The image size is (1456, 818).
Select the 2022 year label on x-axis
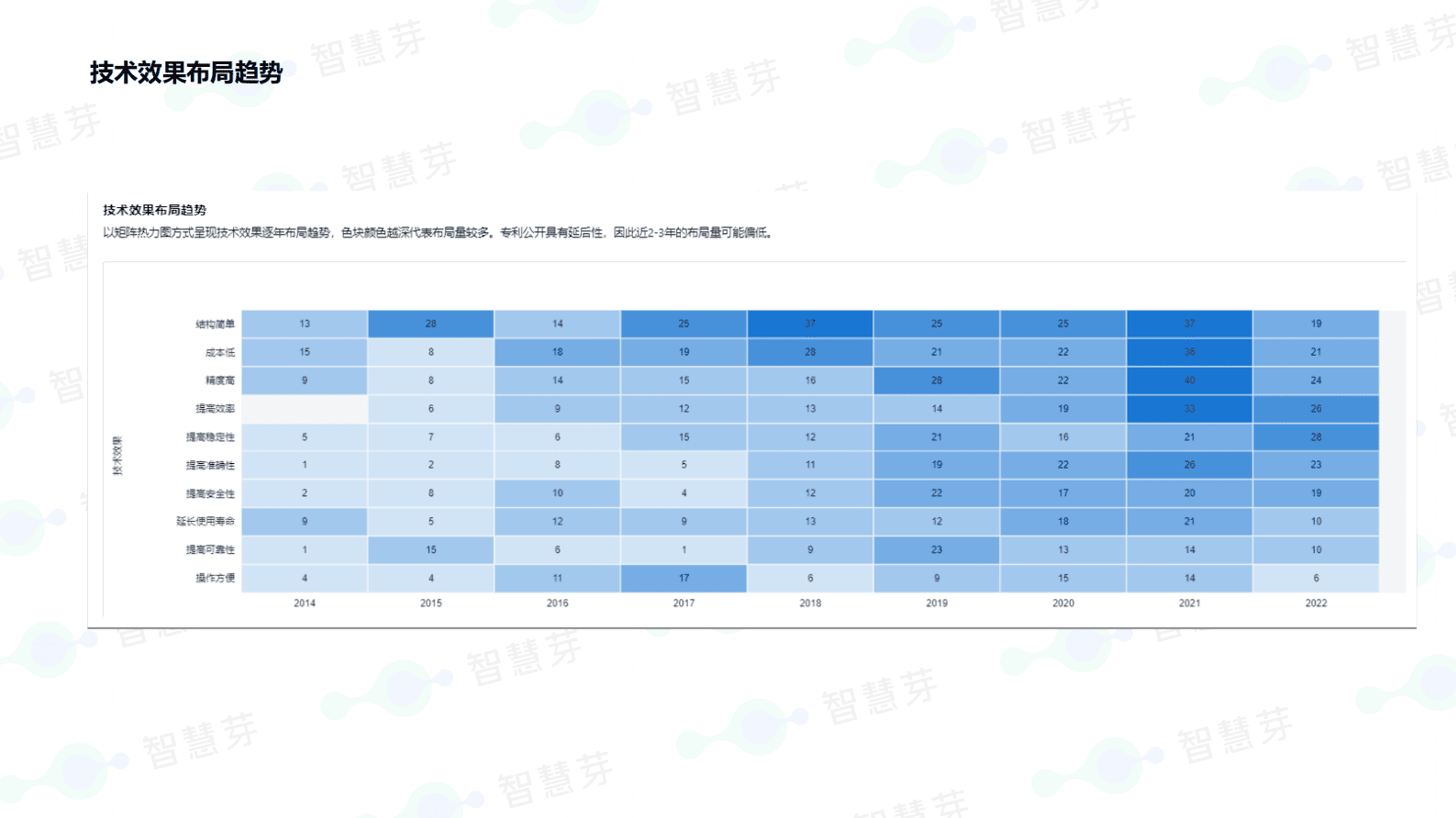1316,603
